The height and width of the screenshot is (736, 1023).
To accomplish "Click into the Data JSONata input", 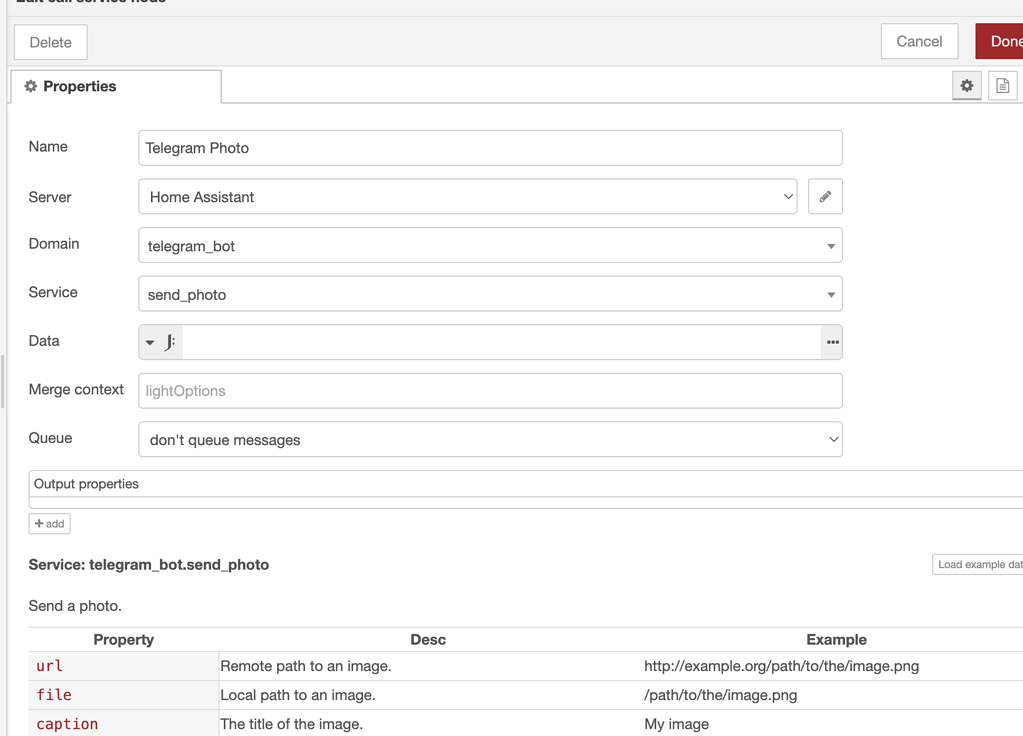I will (501, 342).
